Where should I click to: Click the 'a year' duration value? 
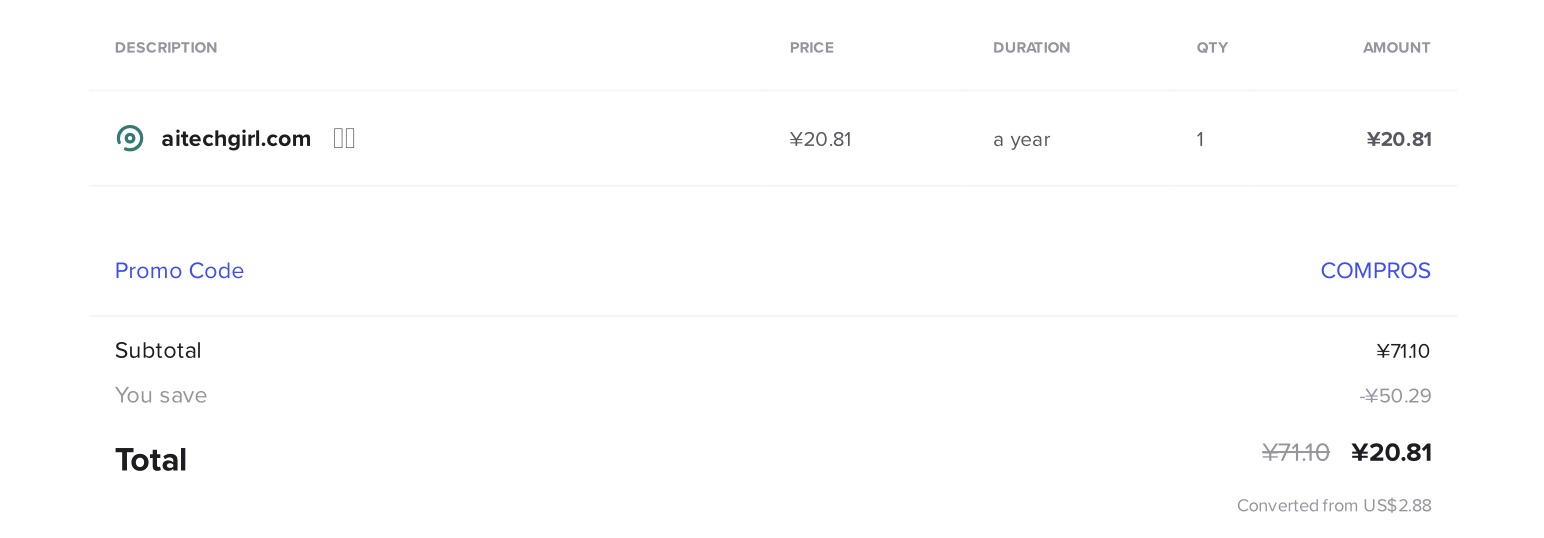point(1021,140)
